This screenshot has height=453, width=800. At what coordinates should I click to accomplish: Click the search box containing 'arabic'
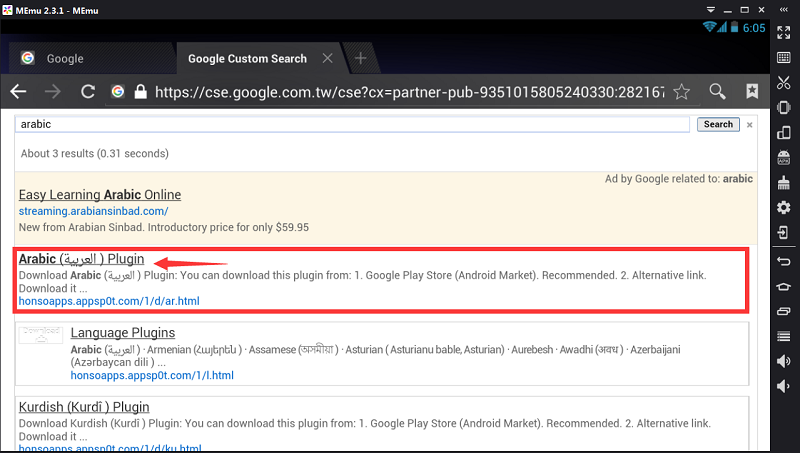pos(352,124)
